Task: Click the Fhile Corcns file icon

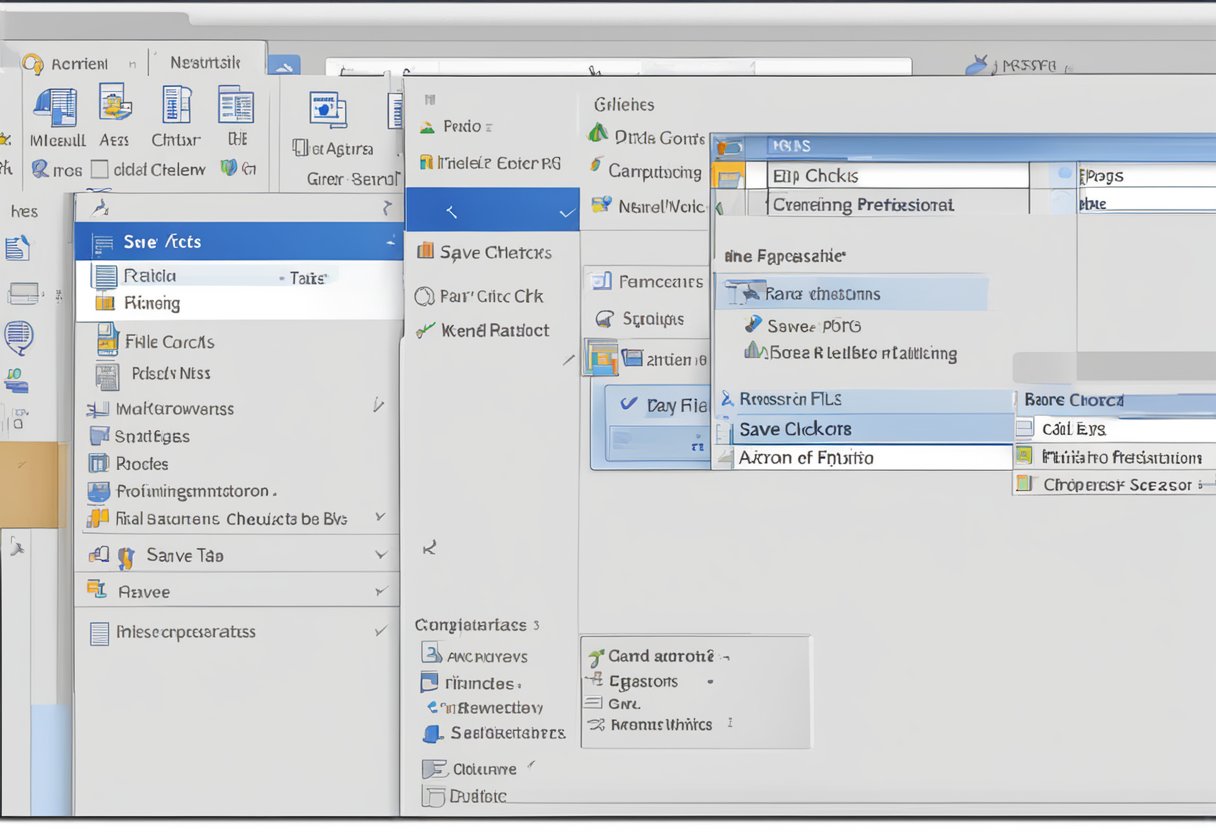Action: 107,341
